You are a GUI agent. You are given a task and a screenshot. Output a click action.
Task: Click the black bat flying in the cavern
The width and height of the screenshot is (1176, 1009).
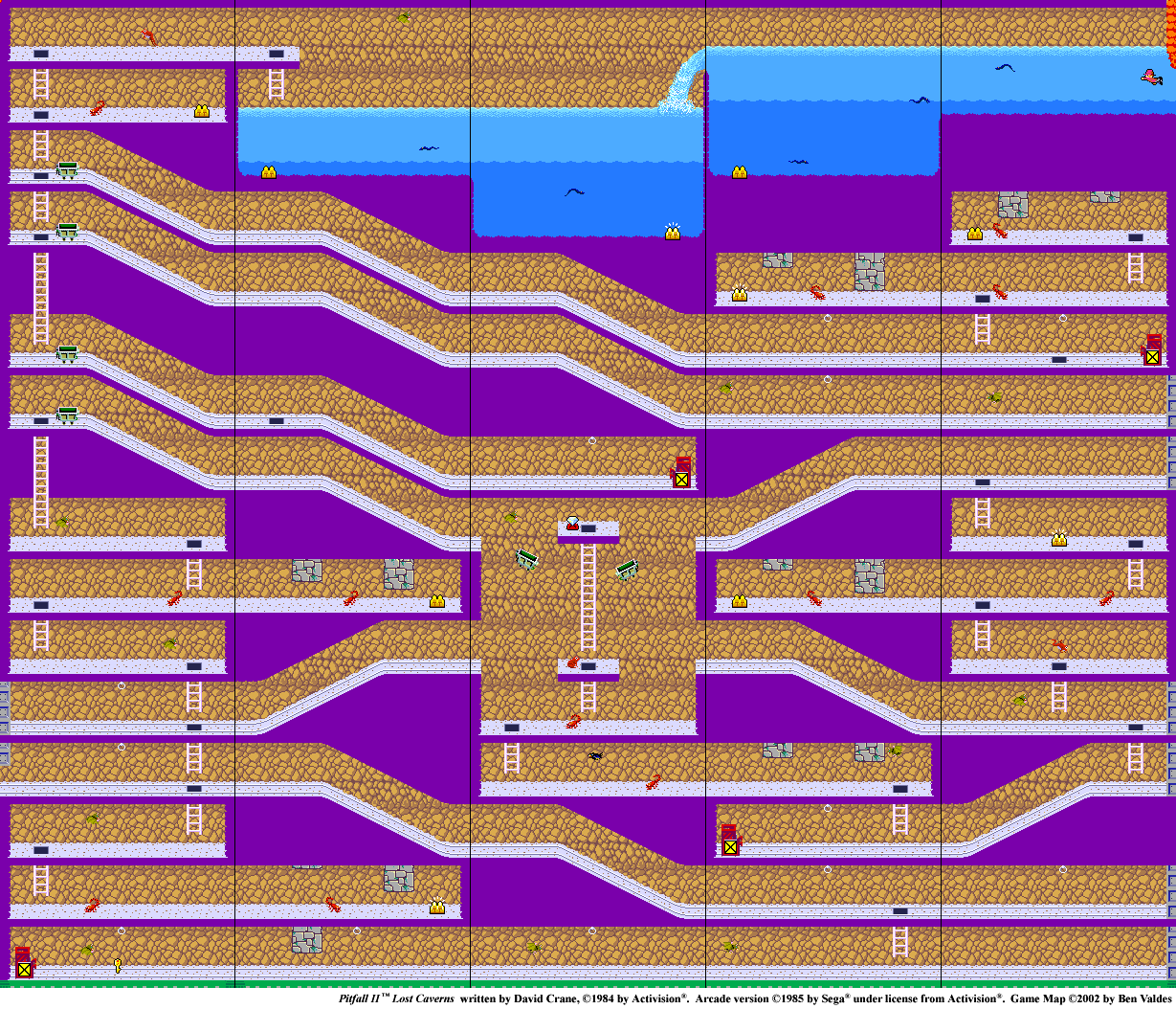[x=596, y=755]
